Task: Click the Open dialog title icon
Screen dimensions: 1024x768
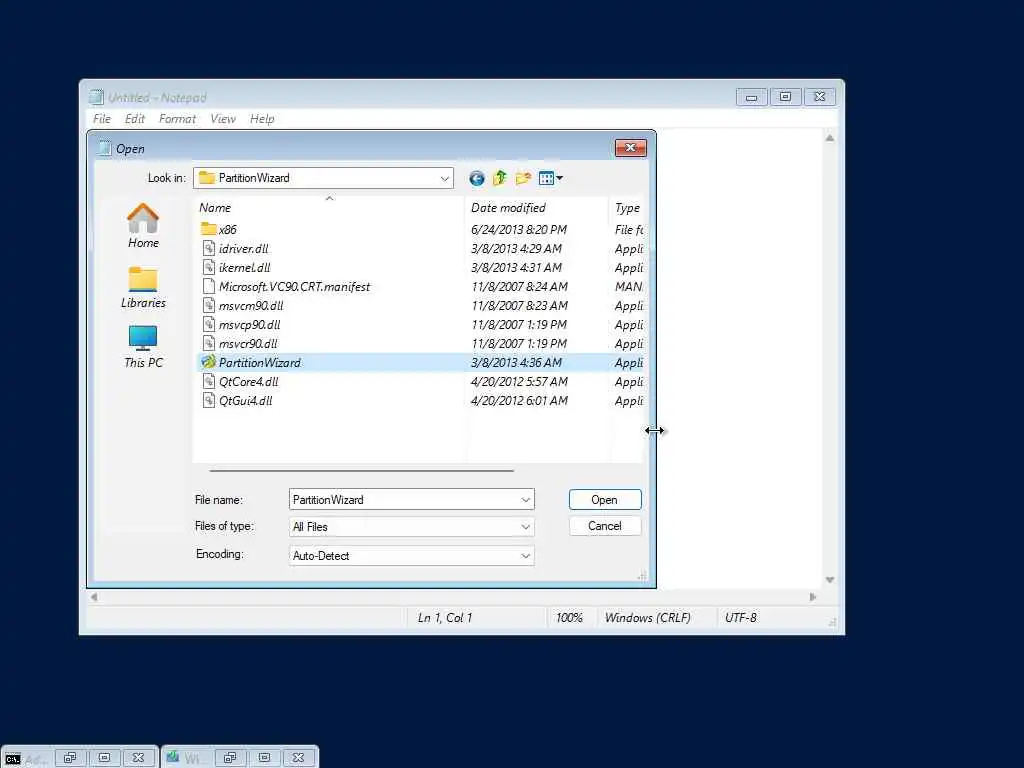Action: 104,148
